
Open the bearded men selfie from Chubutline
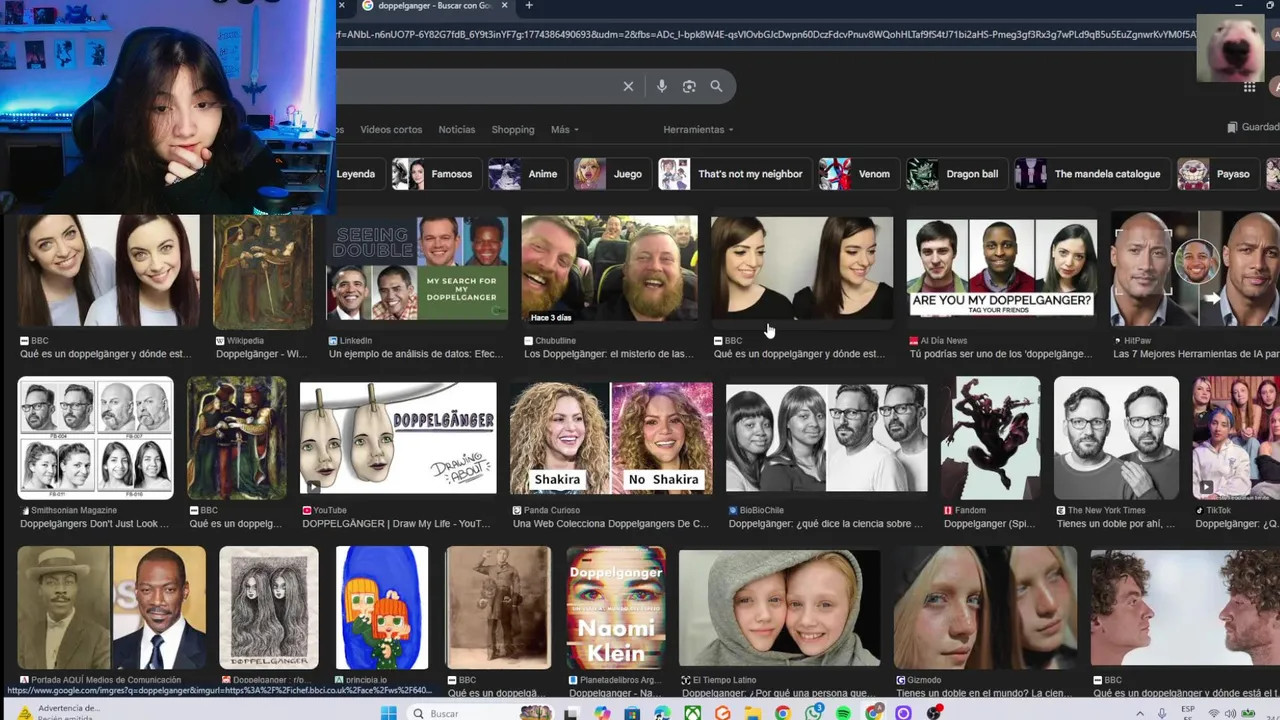click(x=609, y=270)
